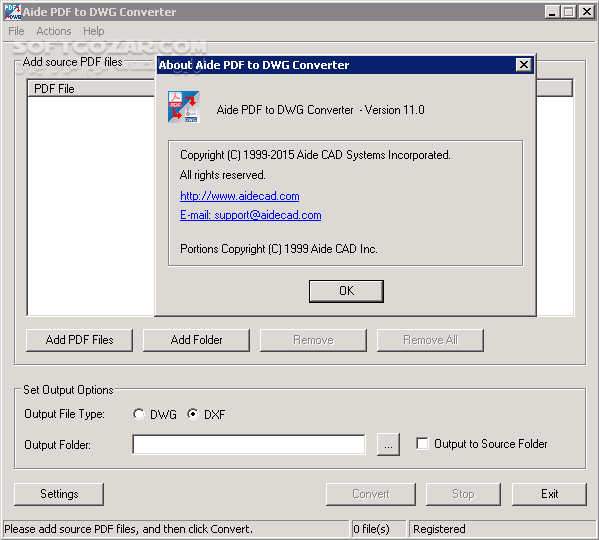Close the main converter window
Image resolution: width=599 pixels, height=540 pixels.
[x=586, y=12]
